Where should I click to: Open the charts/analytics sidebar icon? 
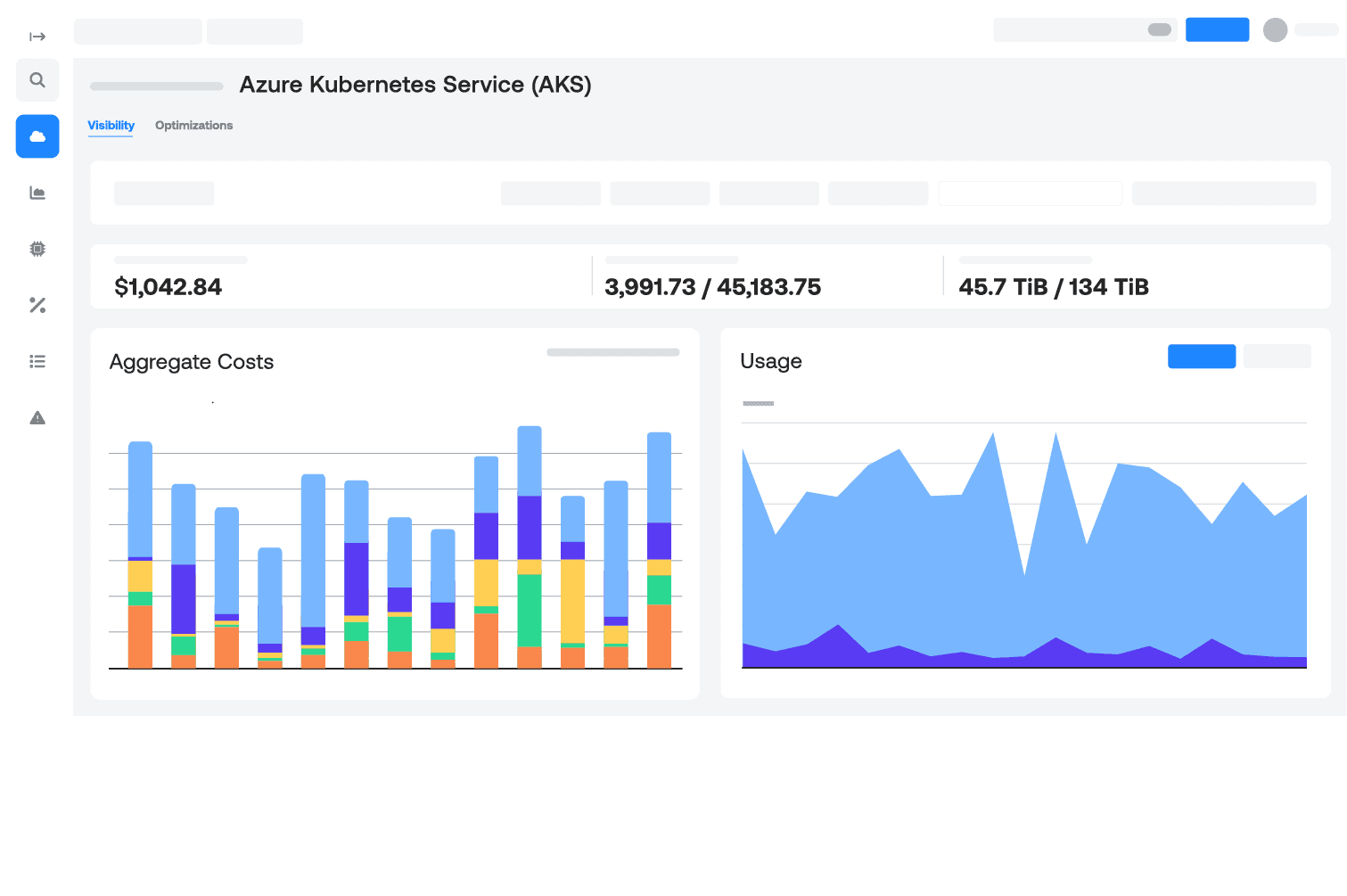tap(37, 193)
